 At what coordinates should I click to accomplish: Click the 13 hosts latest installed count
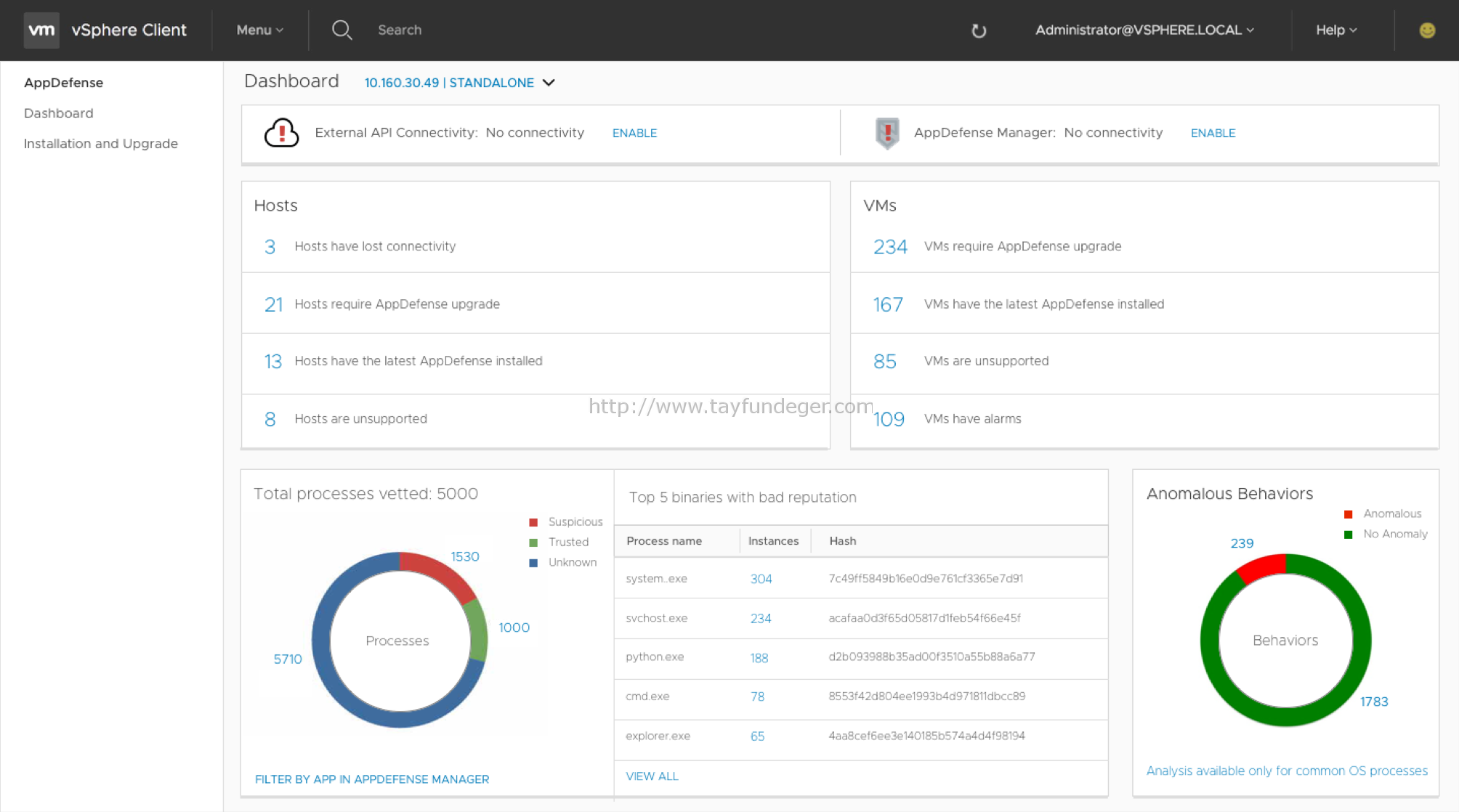click(272, 361)
